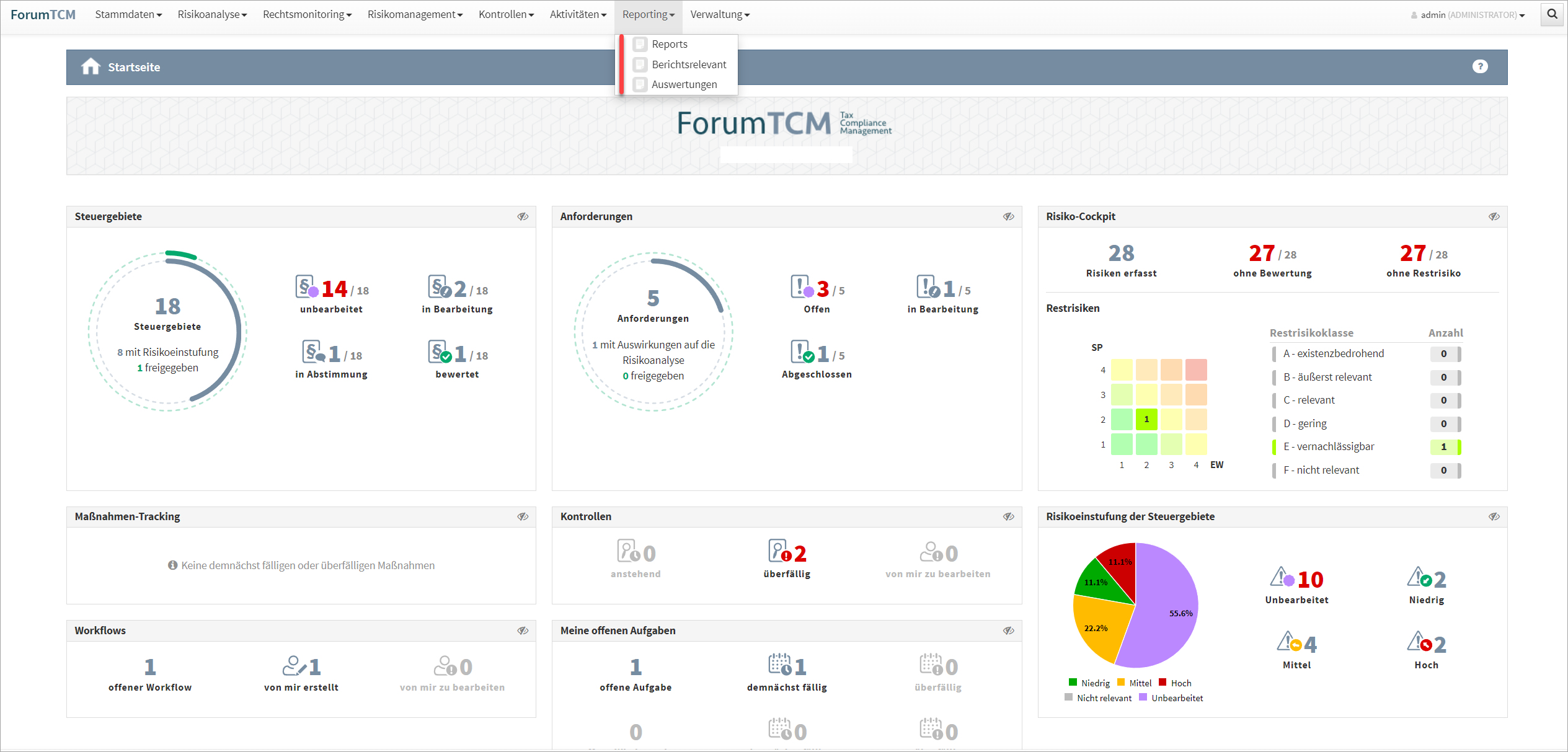
Task: Toggle visibility of the Kontrollen widget
Action: coord(1008,516)
